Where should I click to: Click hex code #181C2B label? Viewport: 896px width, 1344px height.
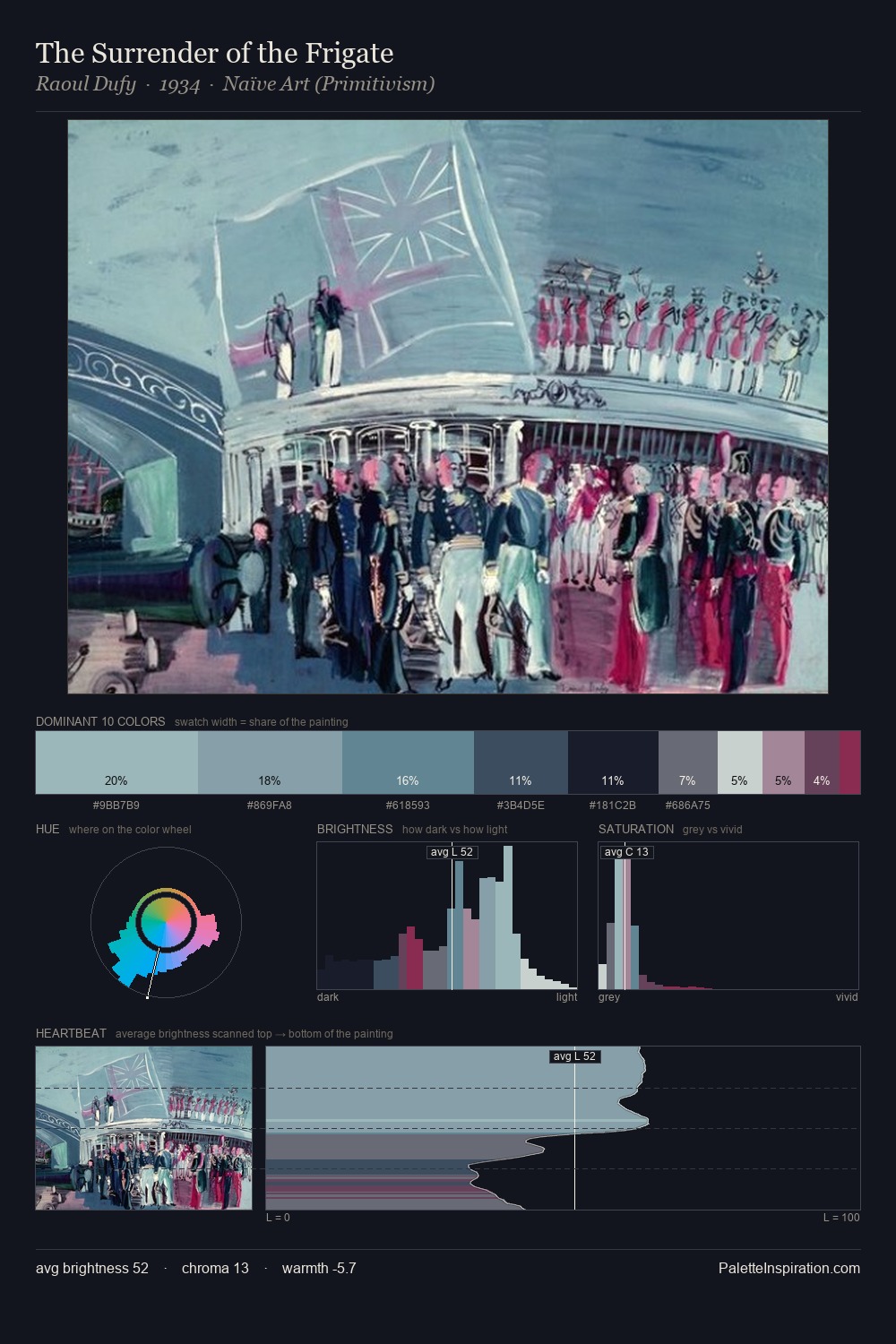(613, 806)
